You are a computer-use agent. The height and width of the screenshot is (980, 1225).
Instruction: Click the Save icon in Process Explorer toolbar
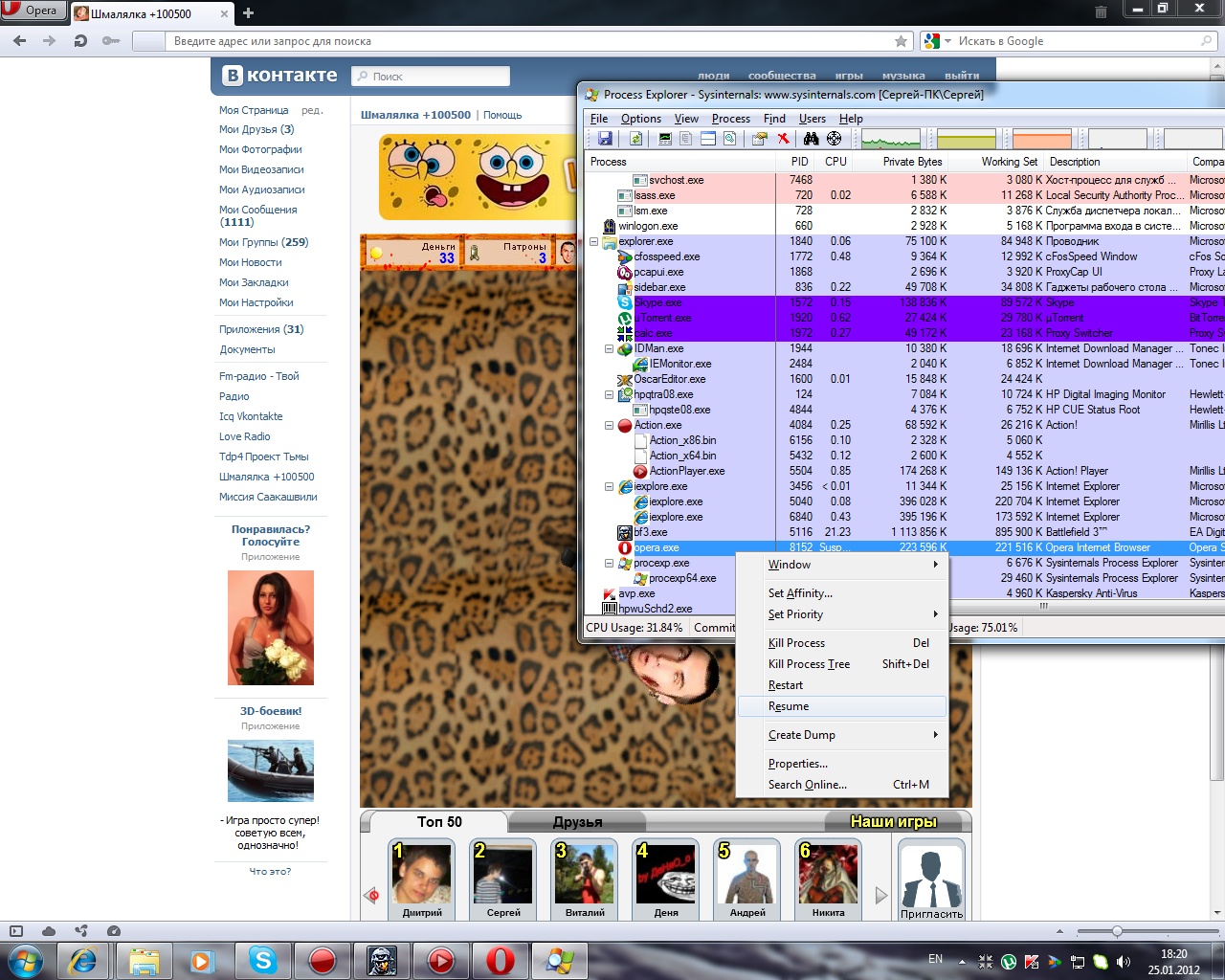[605, 139]
